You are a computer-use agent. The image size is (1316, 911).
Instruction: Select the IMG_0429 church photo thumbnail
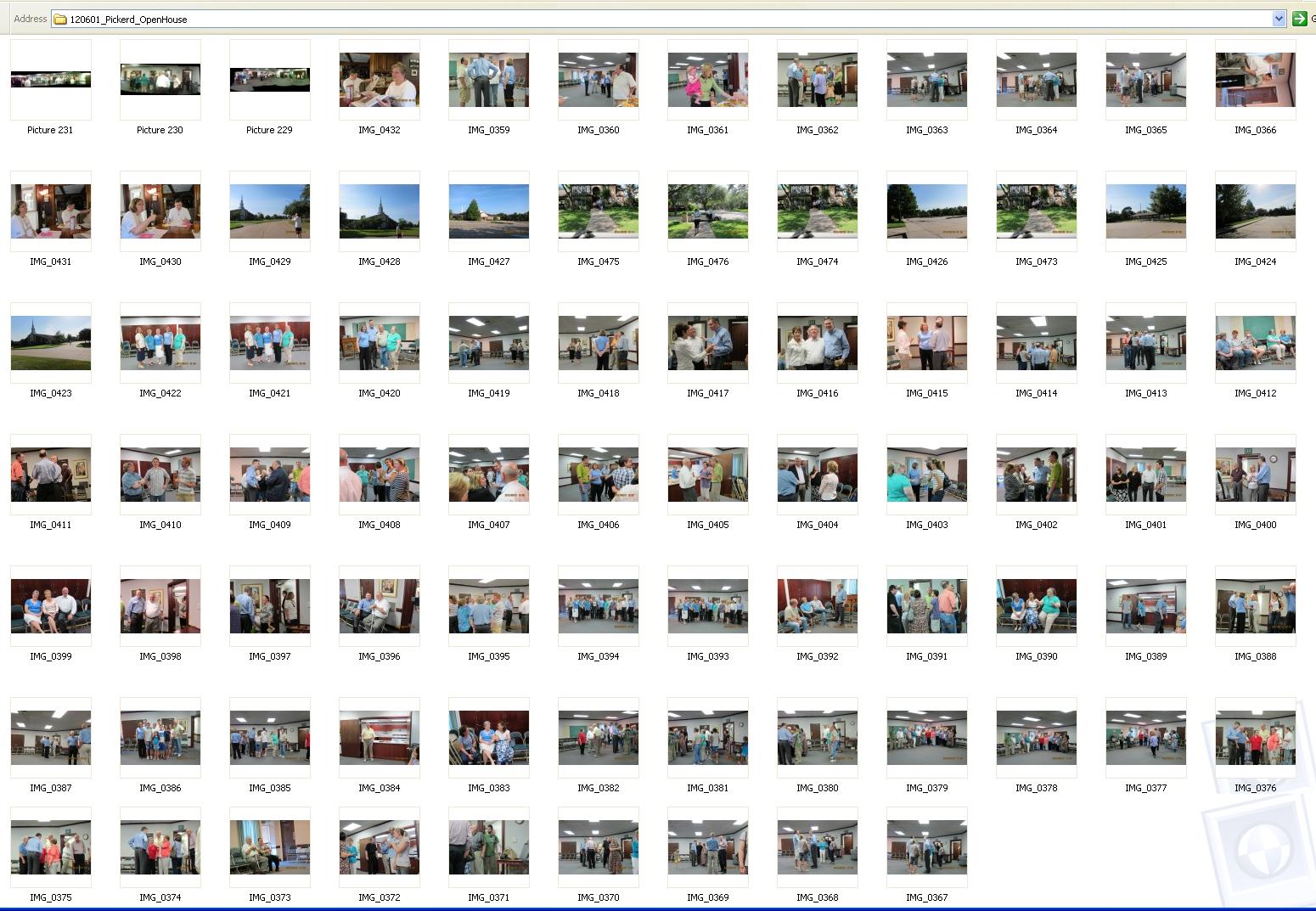click(x=270, y=211)
